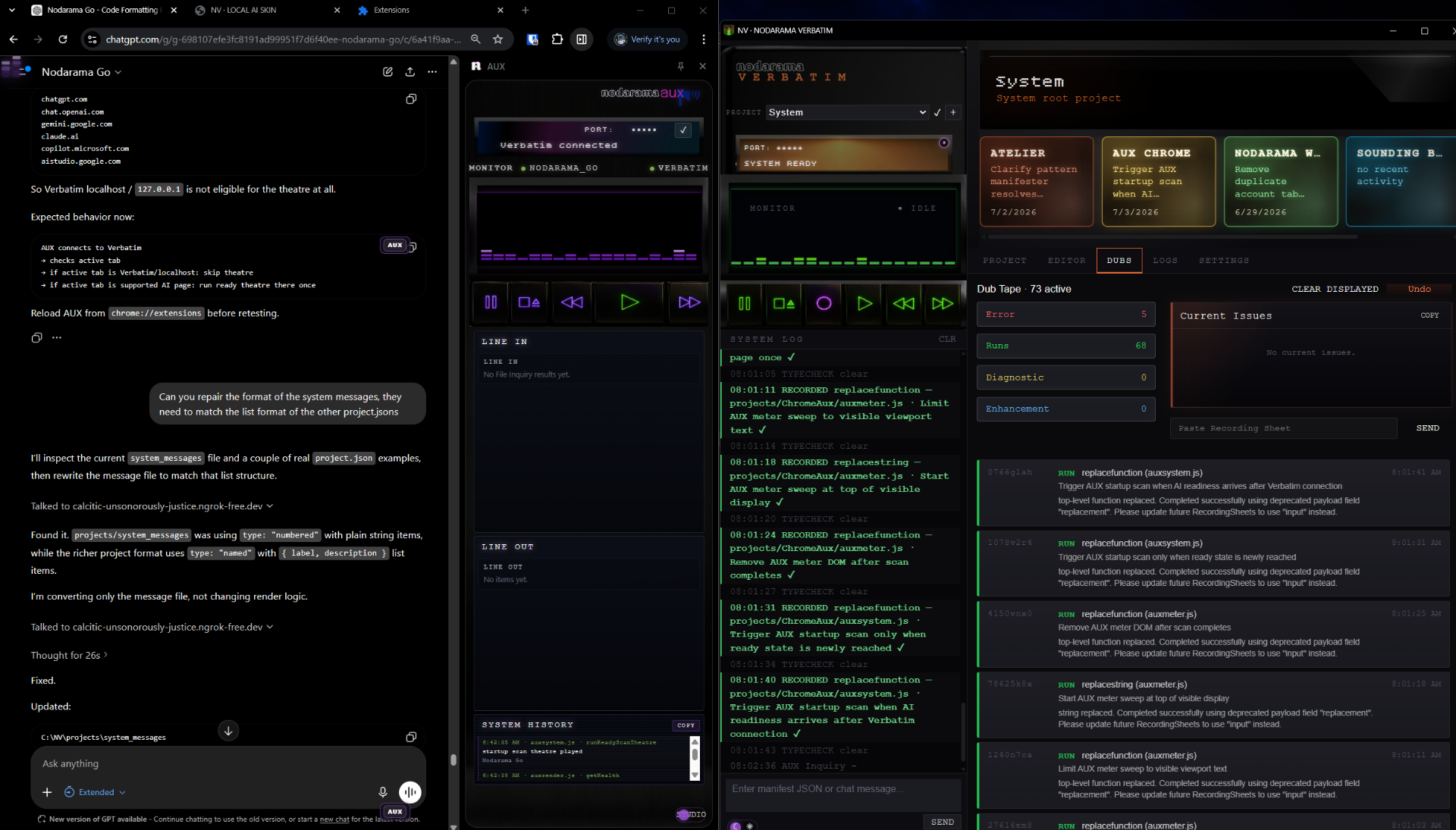Follow the new chat link

[334, 819]
